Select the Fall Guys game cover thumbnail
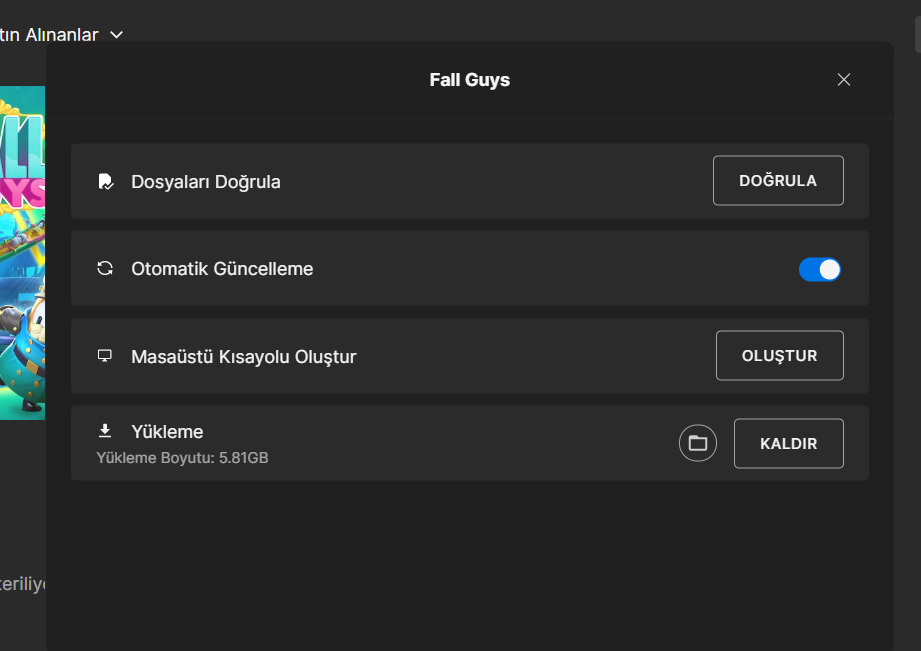921x651 pixels. pos(22,250)
